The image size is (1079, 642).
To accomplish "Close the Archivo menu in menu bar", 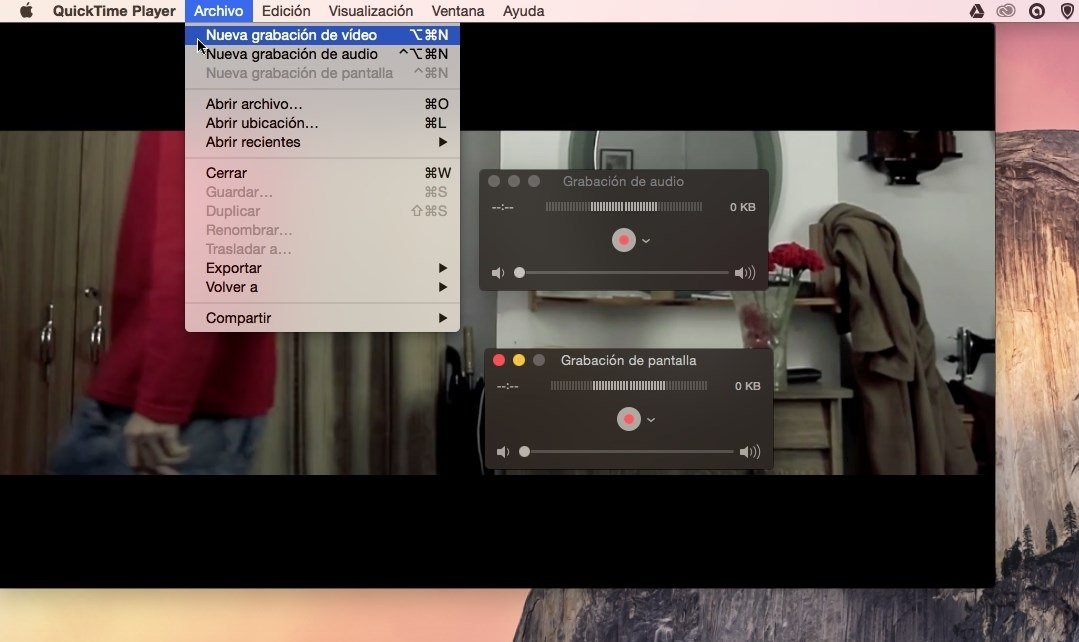I will tap(218, 11).
